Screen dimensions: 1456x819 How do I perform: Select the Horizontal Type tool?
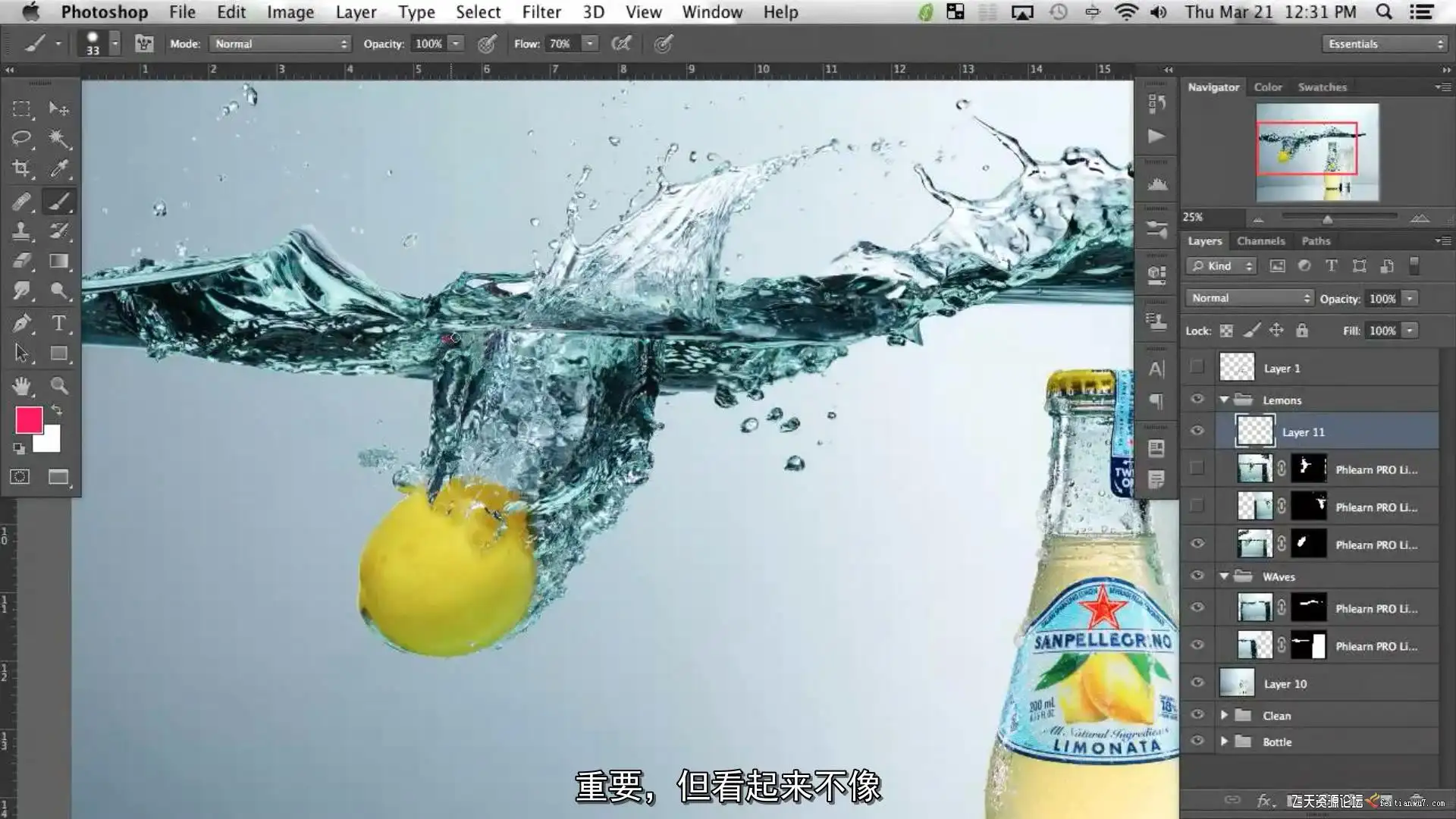[x=58, y=323]
